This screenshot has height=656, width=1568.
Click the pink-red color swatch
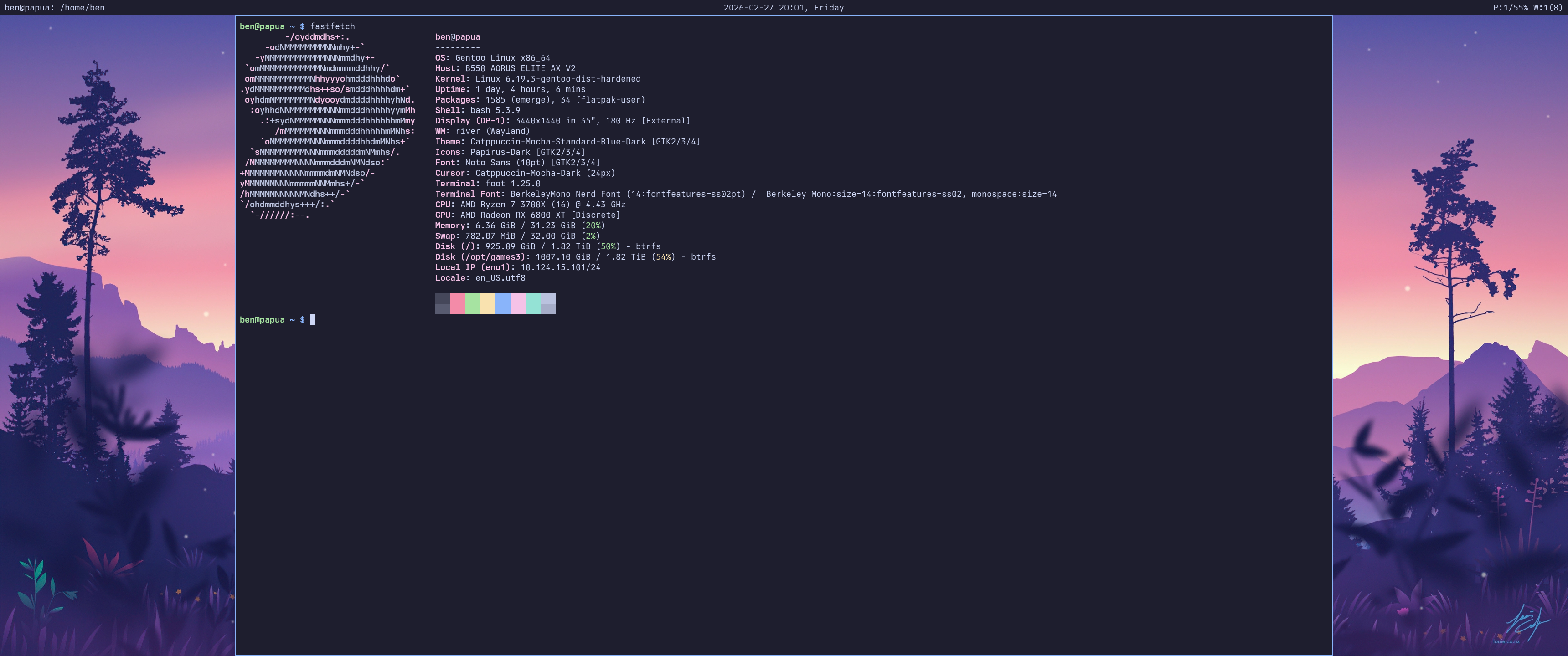[x=458, y=304]
